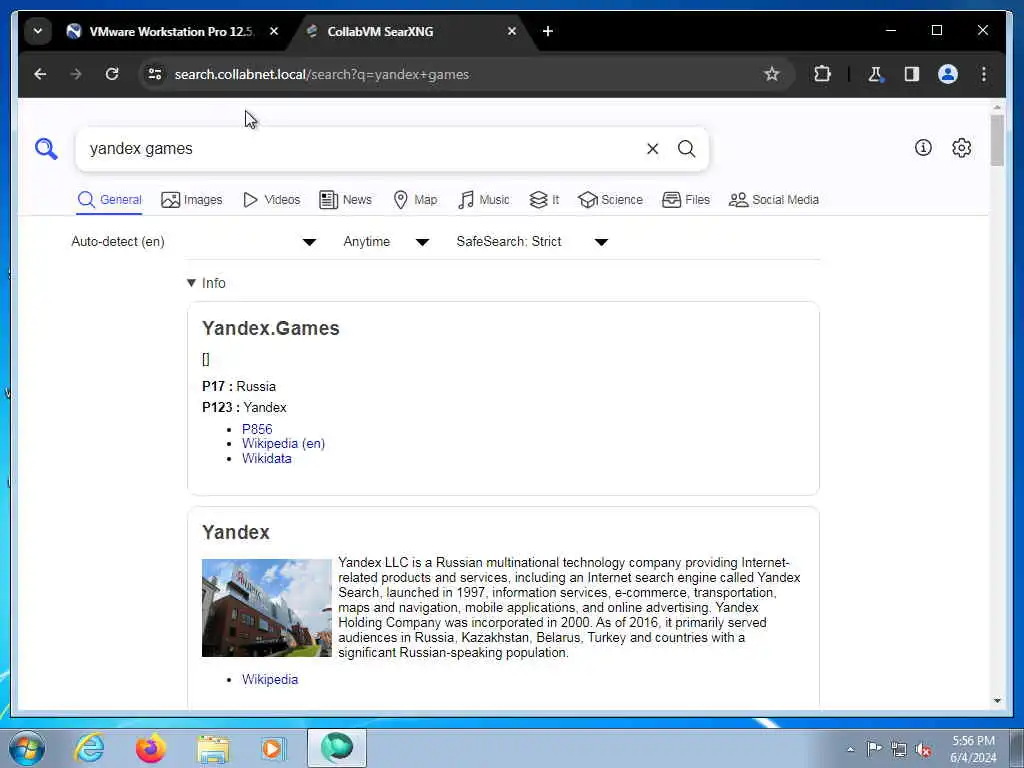Open the Windows Start menu
Image resolution: width=1024 pixels, height=768 pixels.
coord(27,748)
